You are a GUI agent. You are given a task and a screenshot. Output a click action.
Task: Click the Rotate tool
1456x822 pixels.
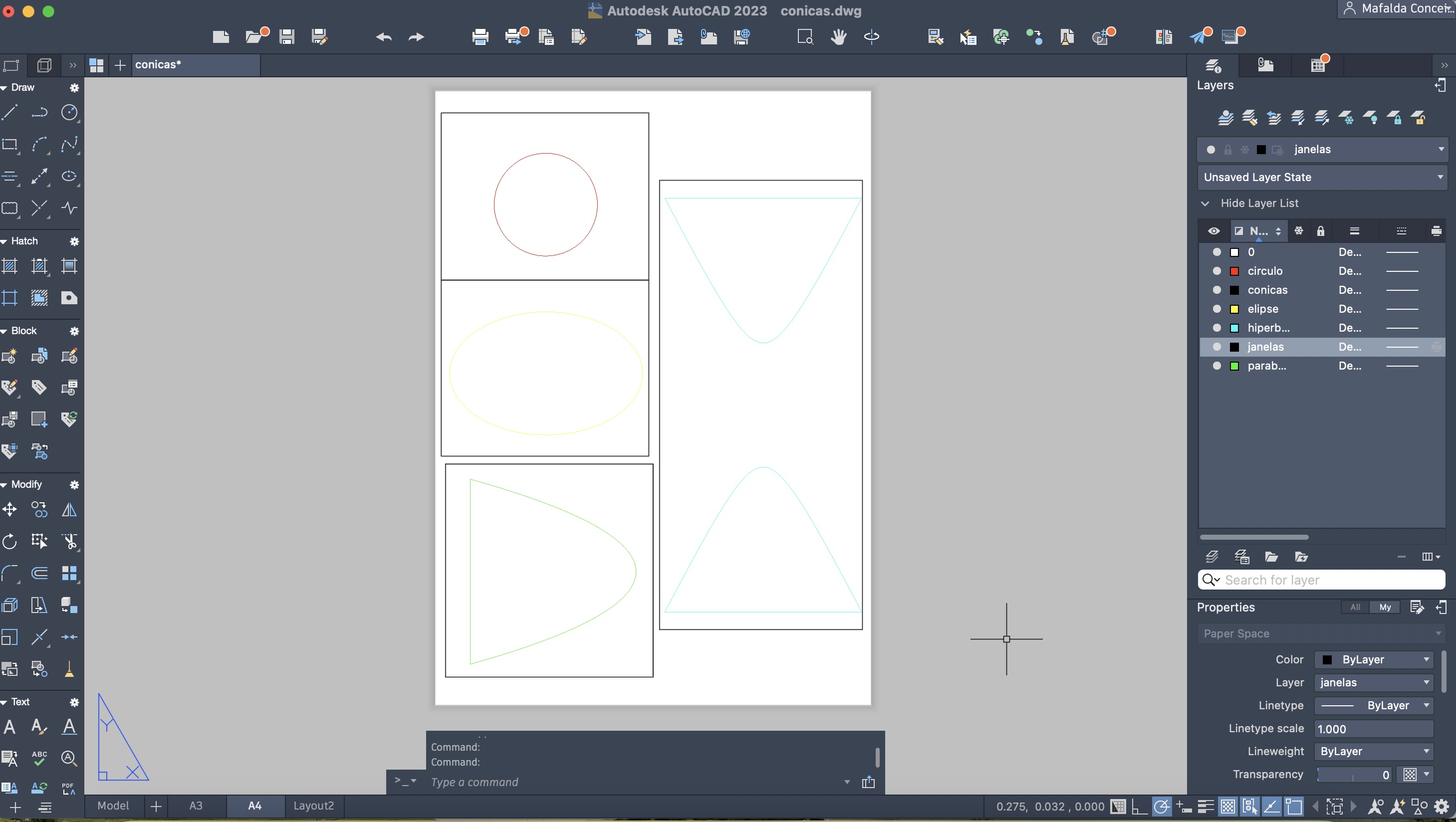pyautogui.click(x=9, y=541)
